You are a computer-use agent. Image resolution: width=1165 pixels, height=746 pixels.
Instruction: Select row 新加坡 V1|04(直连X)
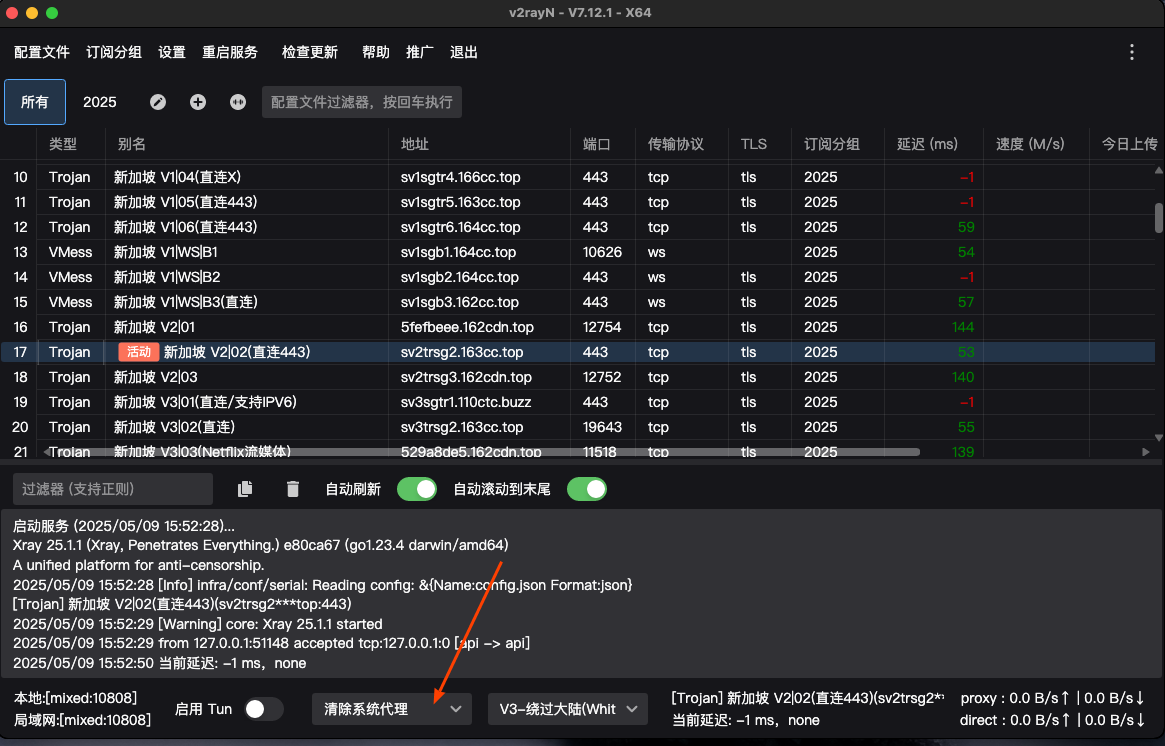[577, 177]
